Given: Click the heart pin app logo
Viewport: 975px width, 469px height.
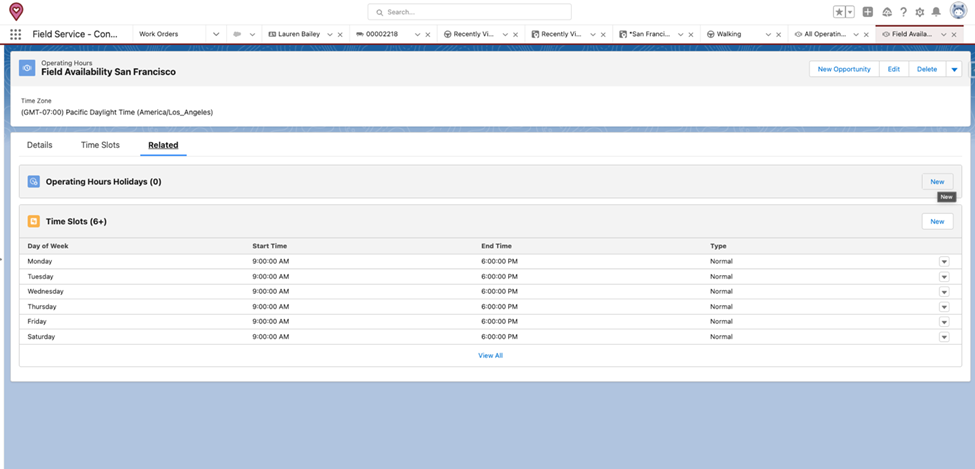Looking at the screenshot, I should (16, 11).
